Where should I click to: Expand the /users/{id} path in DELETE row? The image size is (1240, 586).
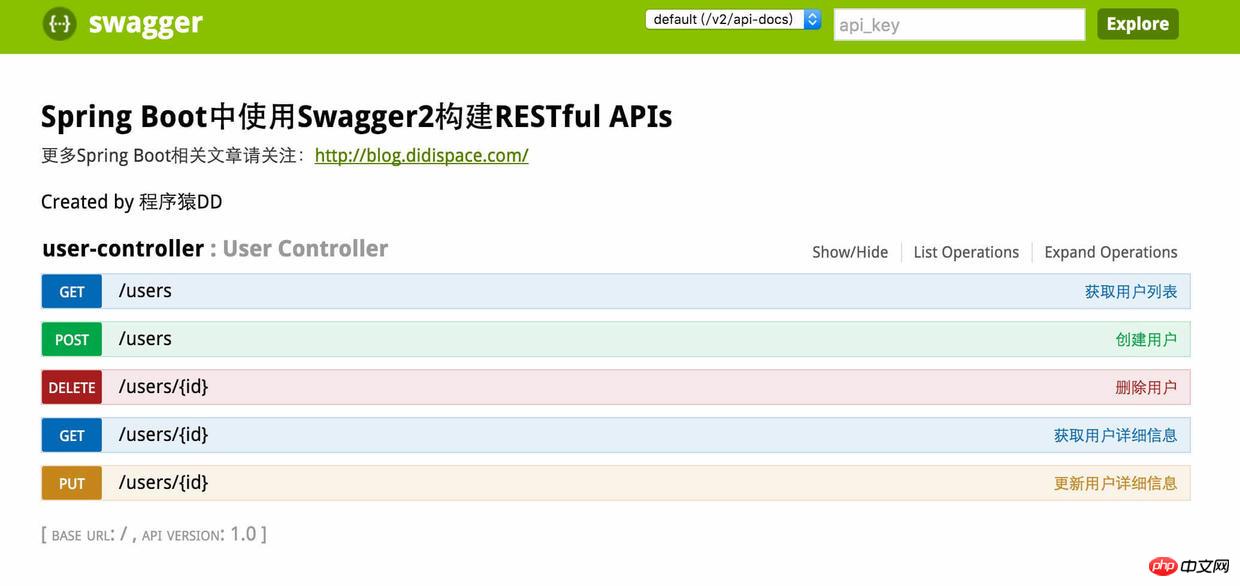tap(163, 387)
